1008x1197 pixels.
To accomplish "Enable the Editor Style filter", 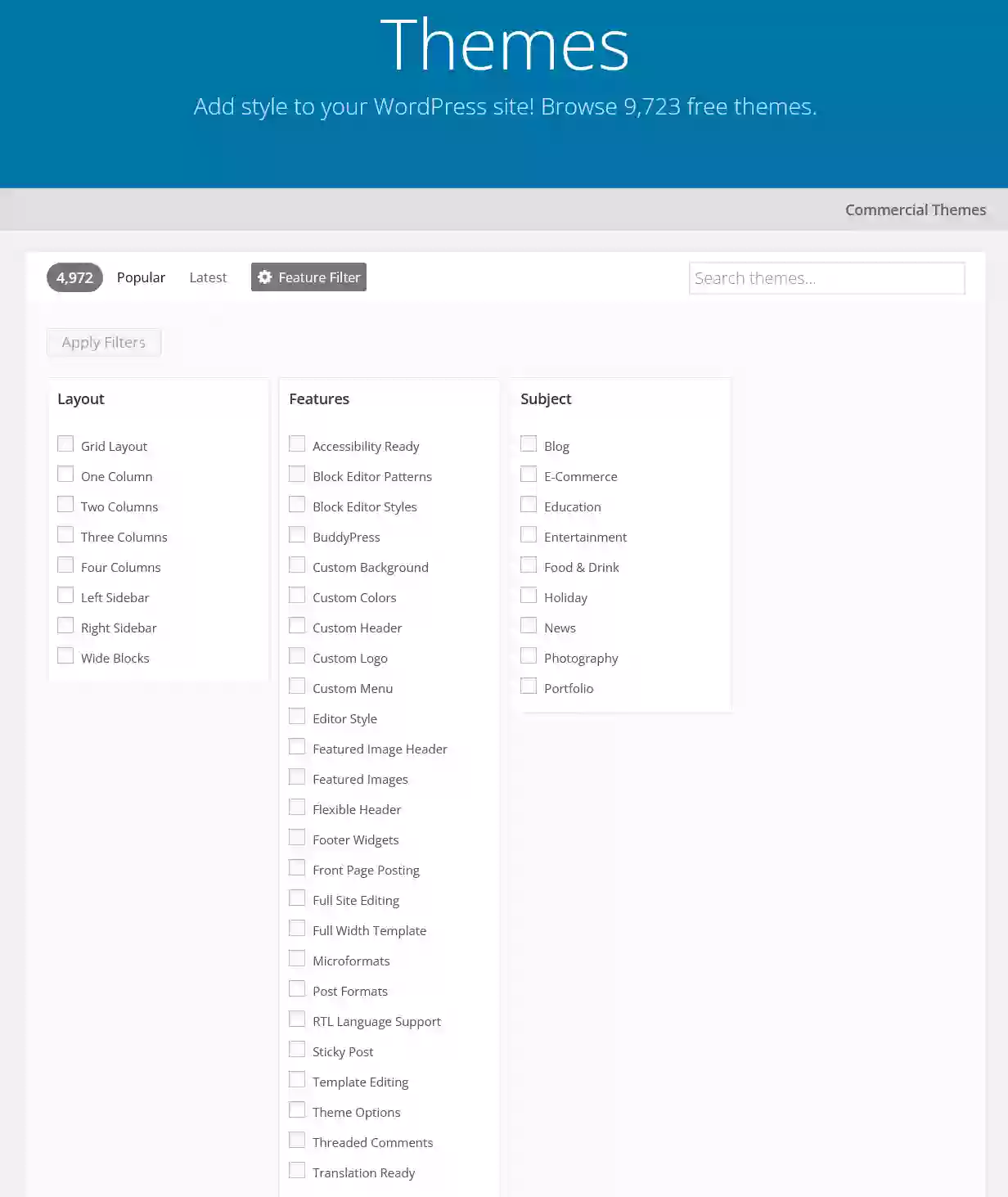I will 297,716.
